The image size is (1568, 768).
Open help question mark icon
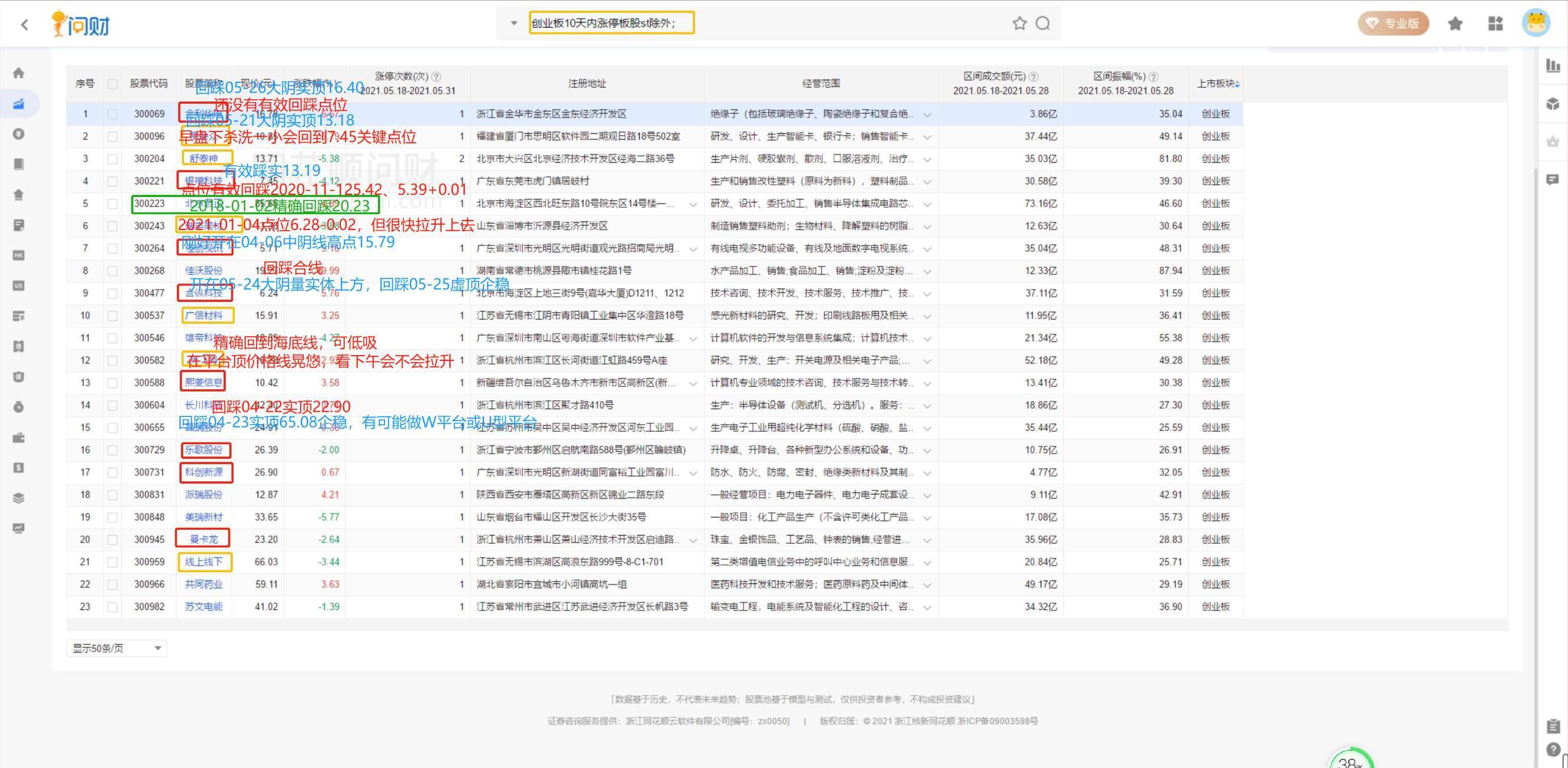click(x=1553, y=750)
